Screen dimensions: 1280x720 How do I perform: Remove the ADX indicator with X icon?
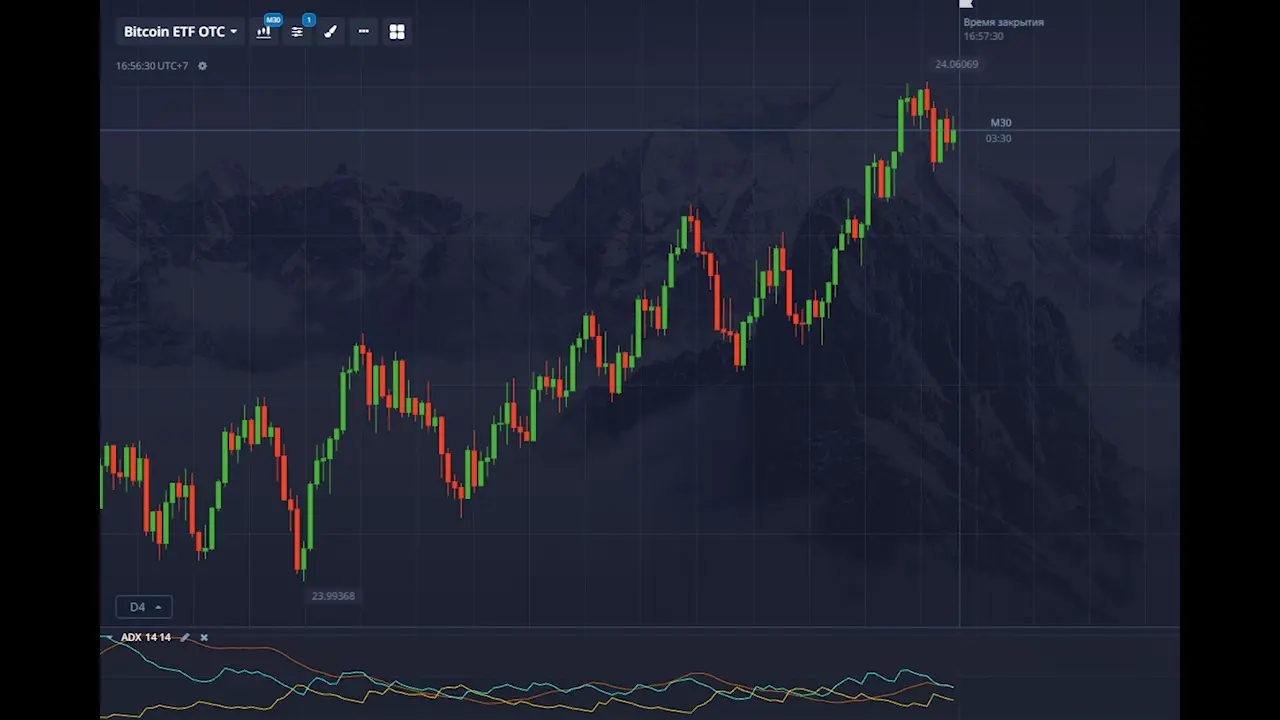point(204,637)
